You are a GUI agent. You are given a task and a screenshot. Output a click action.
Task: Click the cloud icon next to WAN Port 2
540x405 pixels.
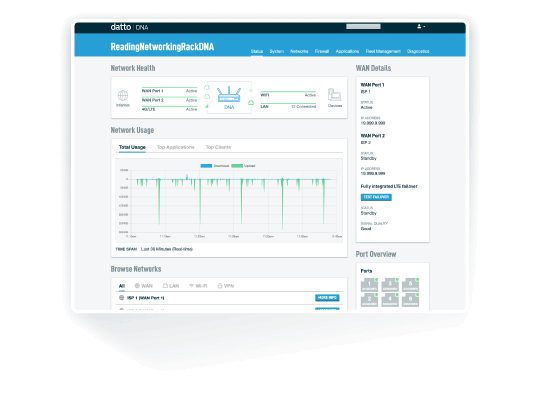click(x=207, y=97)
